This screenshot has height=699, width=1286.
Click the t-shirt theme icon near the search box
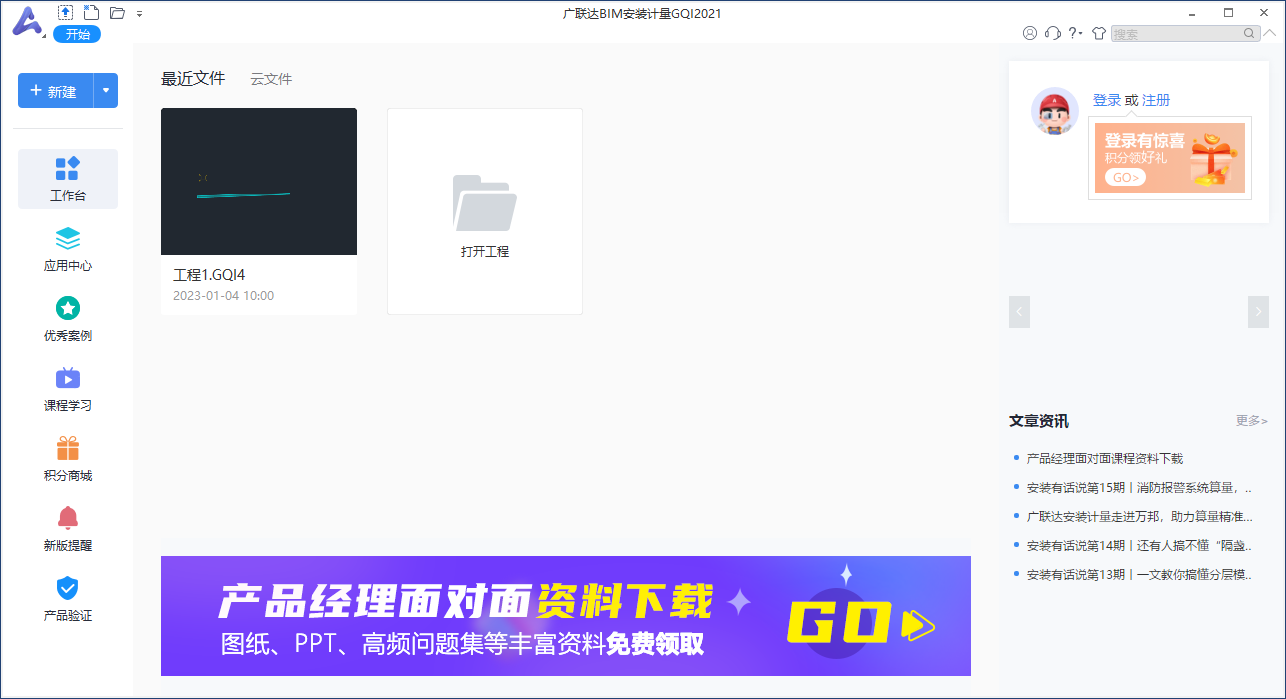[x=1098, y=32]
